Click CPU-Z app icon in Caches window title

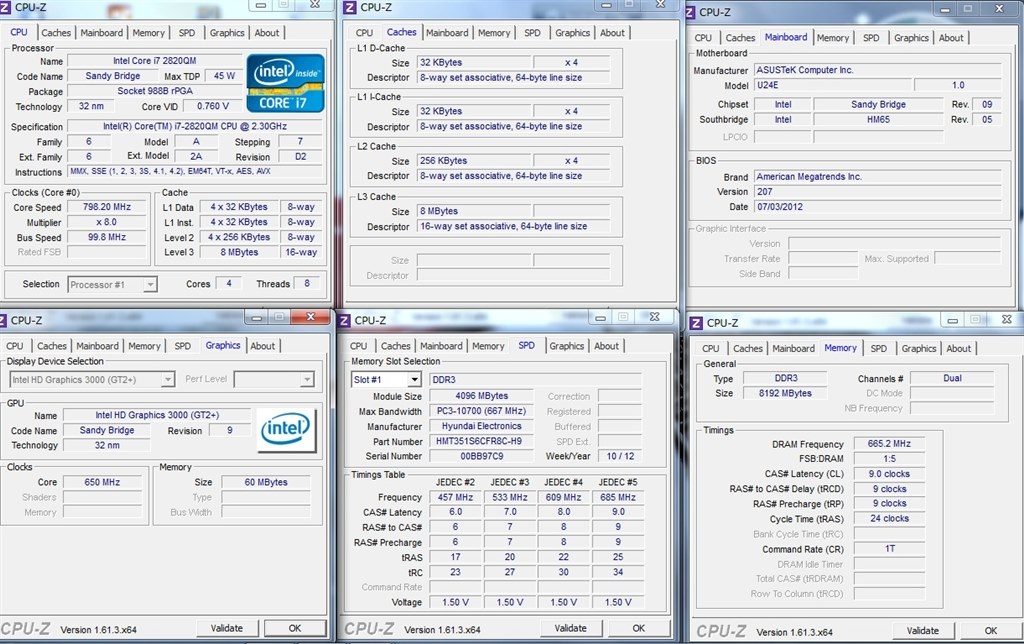[x=349, y=7]
